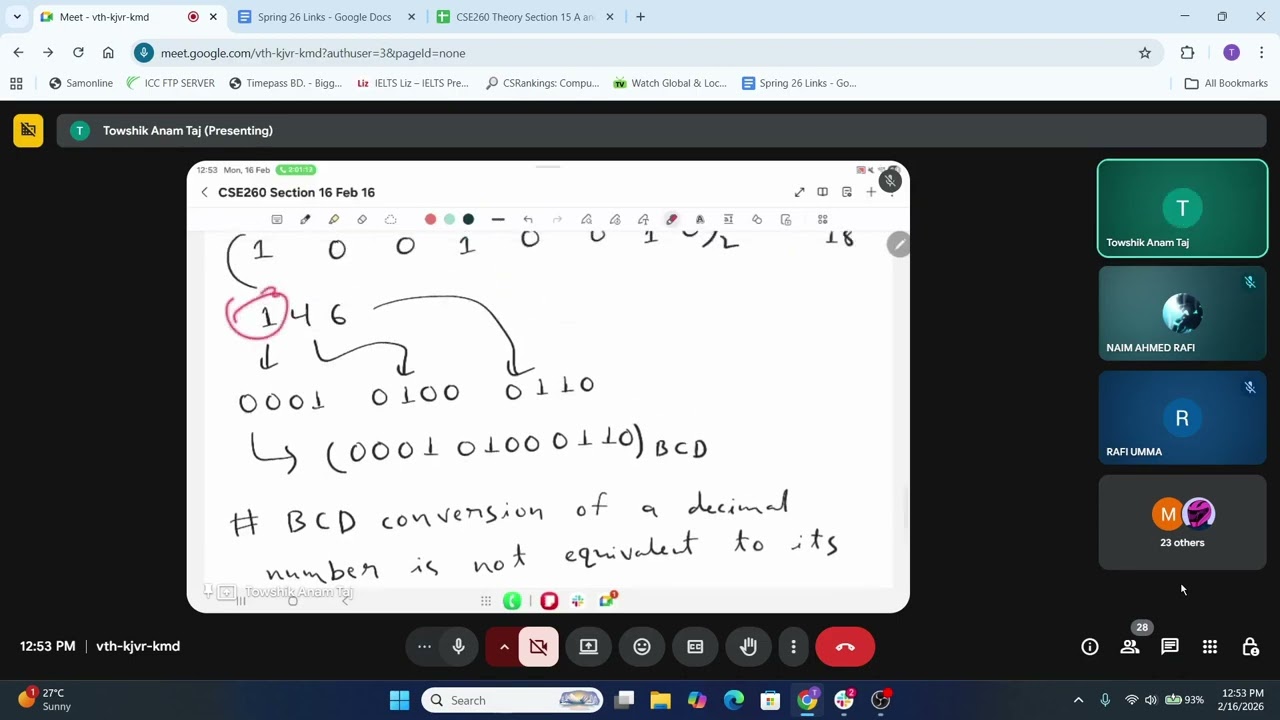1280x720 pixels.
Task: Open Watch Global & Local bookmark
Action: point(670,83)
